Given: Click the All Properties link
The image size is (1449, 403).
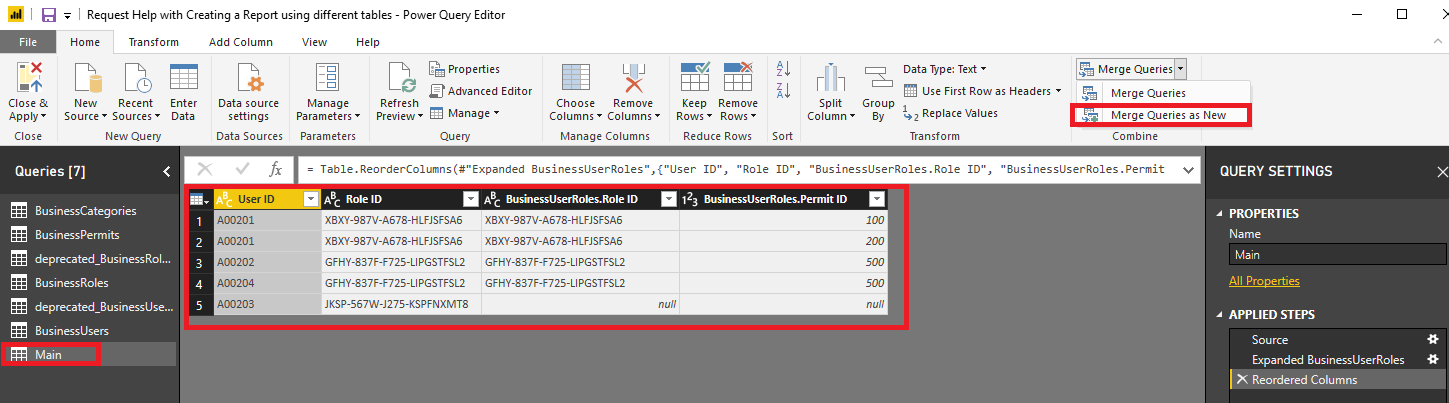Looking at the screenshot, I should pos(1264,281).
